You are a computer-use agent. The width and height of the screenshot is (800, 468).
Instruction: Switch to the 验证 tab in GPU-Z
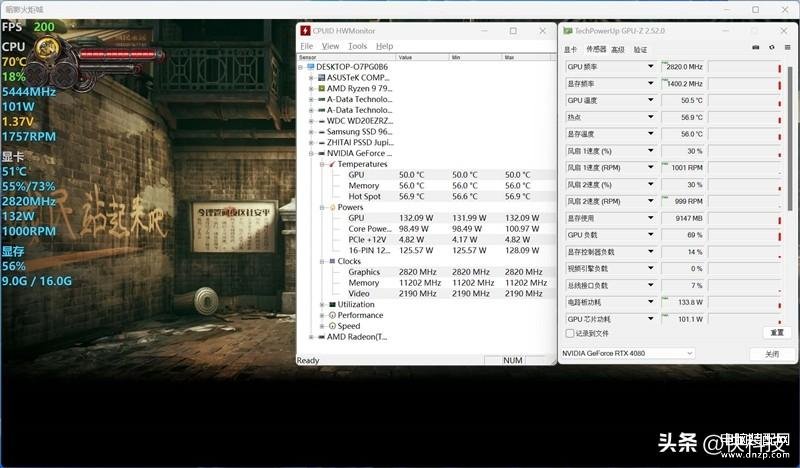click(x=640, y=50)
